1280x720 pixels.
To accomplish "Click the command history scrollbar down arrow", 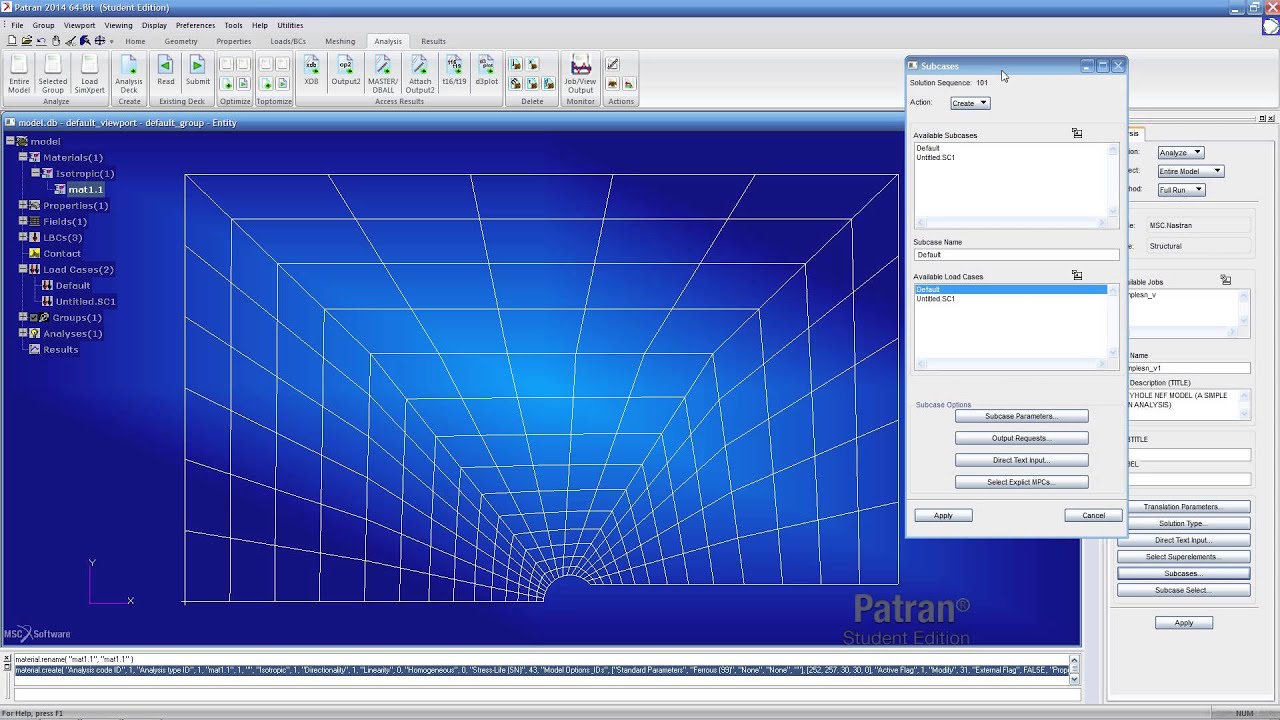I will 1075,680.
